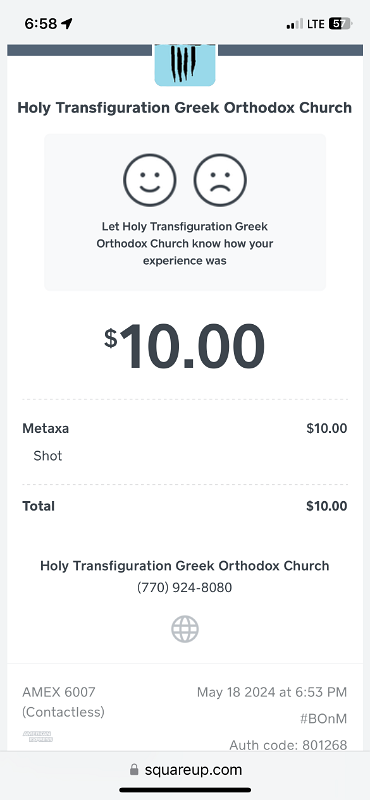Tap the battery indicator in status bar
Image resolution: width=370 pixels, height=800 pixels.
(x=340, y=23)
